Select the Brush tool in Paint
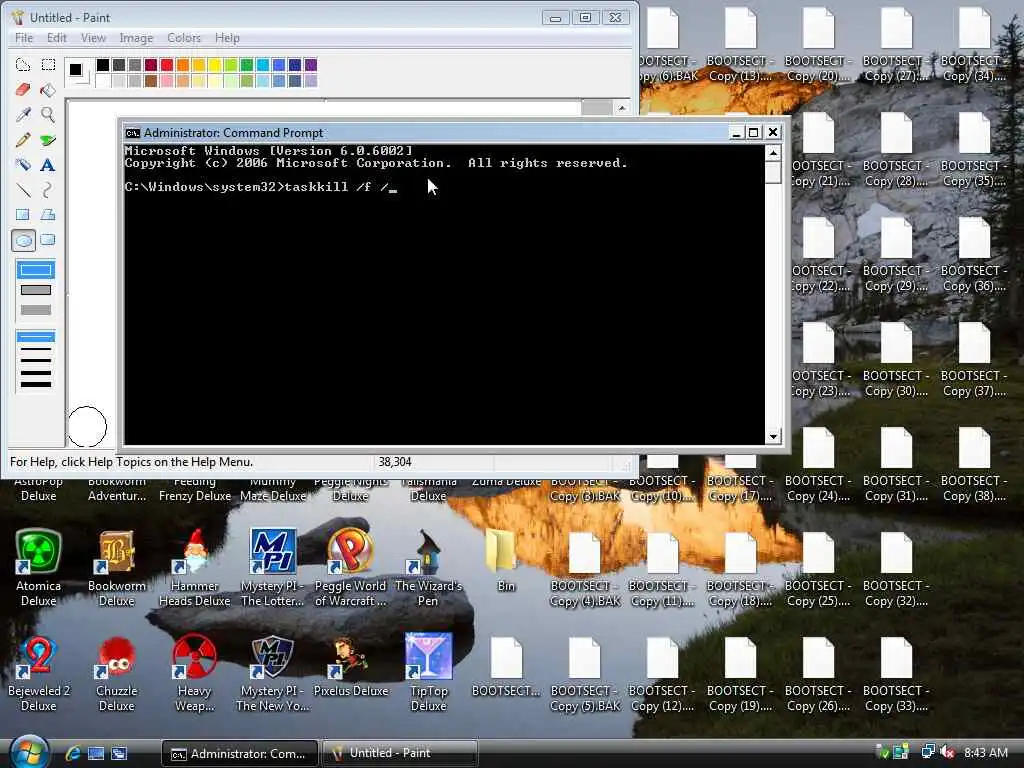 pos(48,140)
